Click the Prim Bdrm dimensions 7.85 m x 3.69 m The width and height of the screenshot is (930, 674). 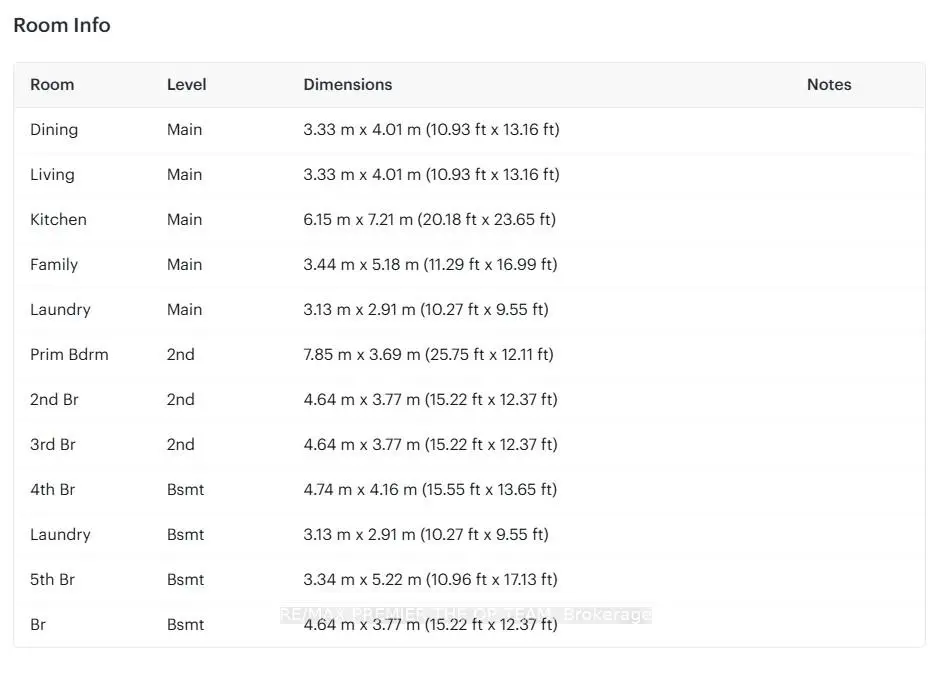(x=428, y=355)
